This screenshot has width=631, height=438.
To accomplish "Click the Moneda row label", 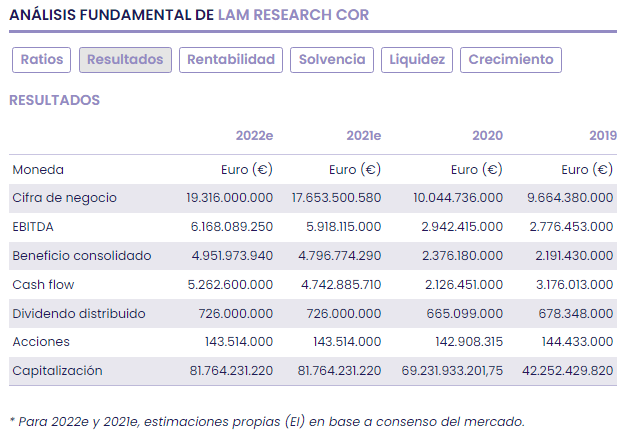I will (x=38, y=169).
